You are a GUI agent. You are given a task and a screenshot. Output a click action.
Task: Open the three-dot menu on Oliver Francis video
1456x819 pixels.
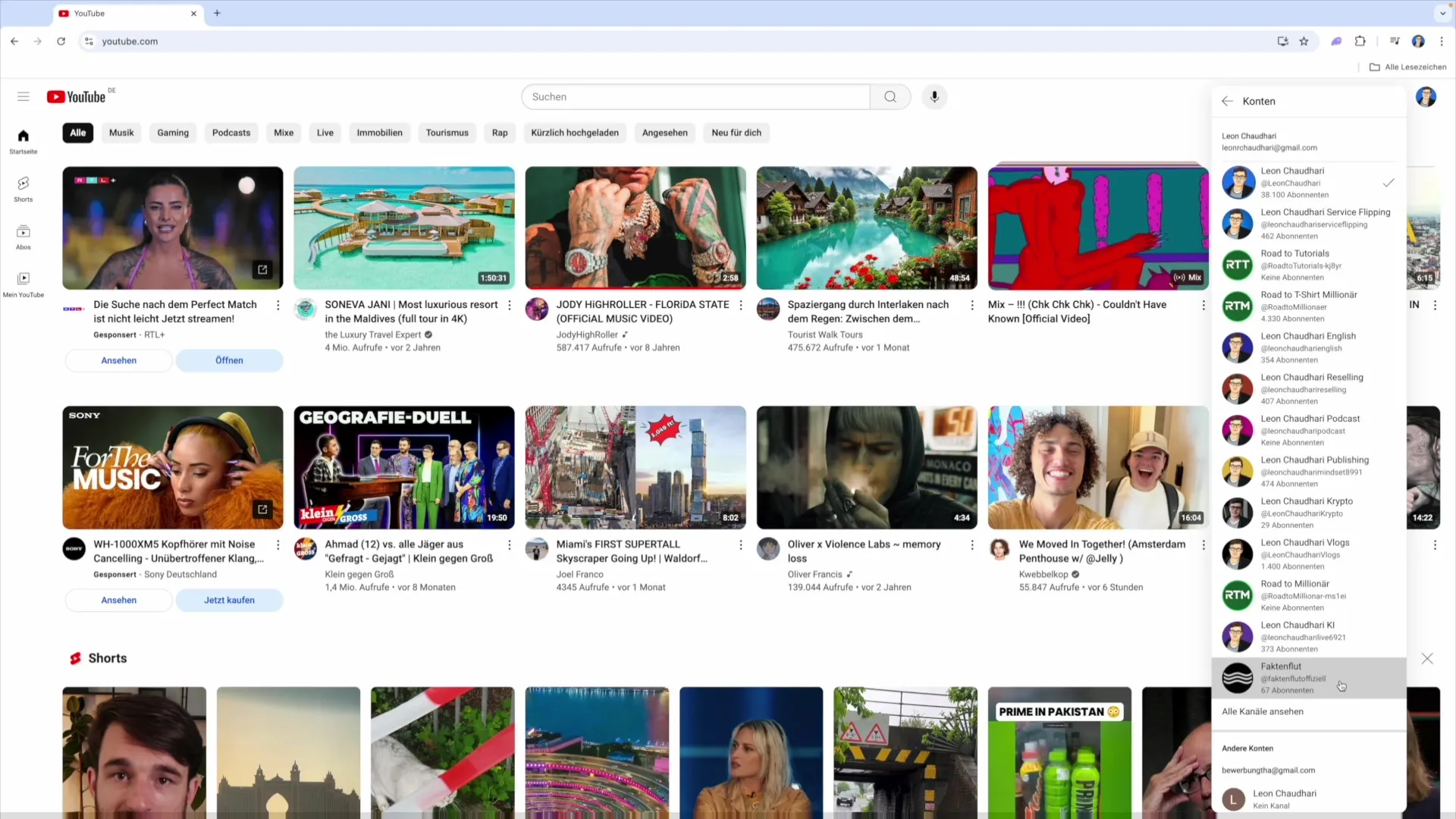pyautogui.click(x=971, y=544)
